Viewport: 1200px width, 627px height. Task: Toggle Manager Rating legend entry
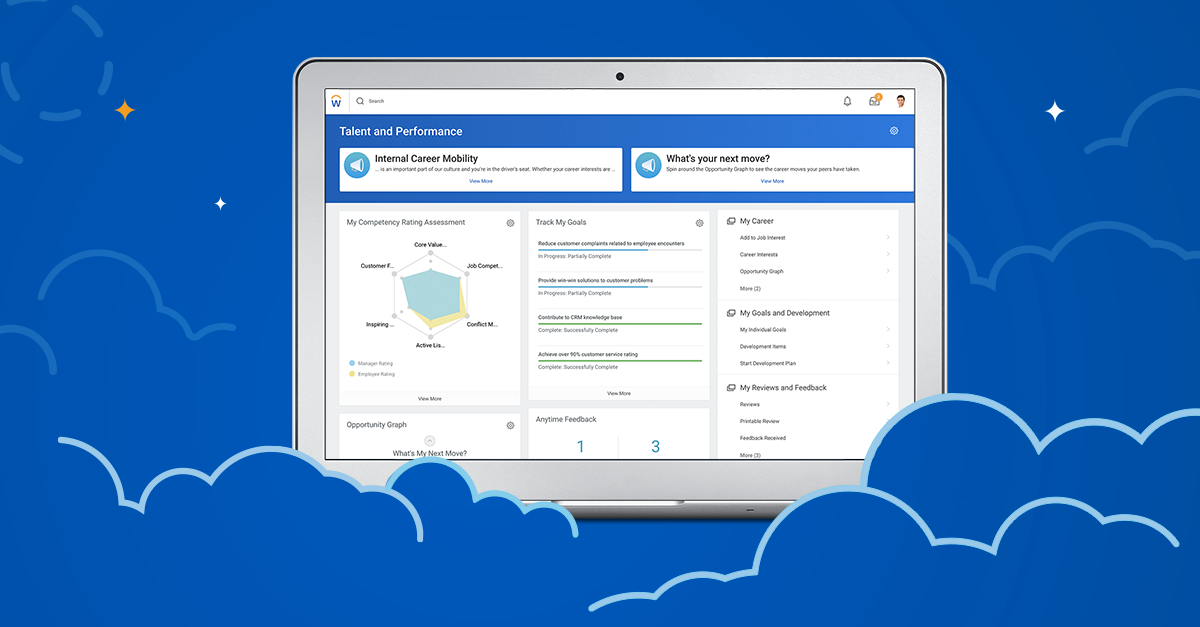(x=371, y=363)
